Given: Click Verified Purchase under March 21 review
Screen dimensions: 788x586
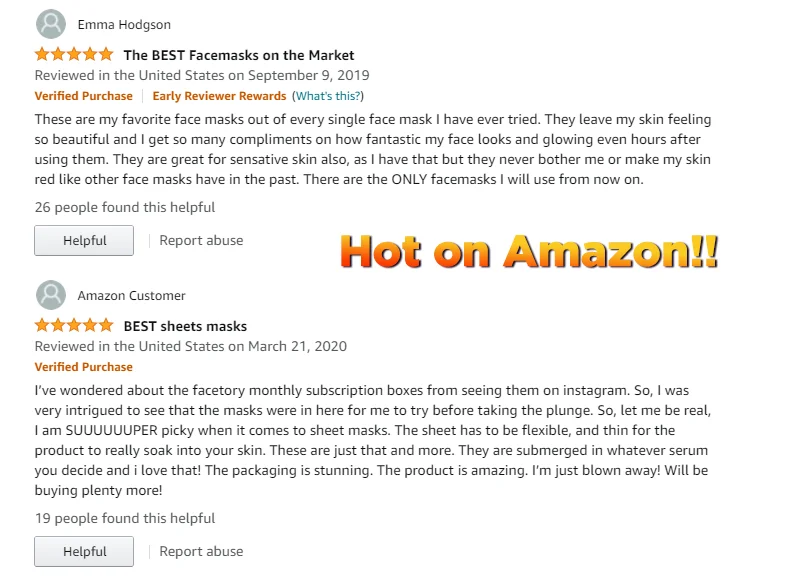Looking at the screenshot, I should tap(83, 367).
